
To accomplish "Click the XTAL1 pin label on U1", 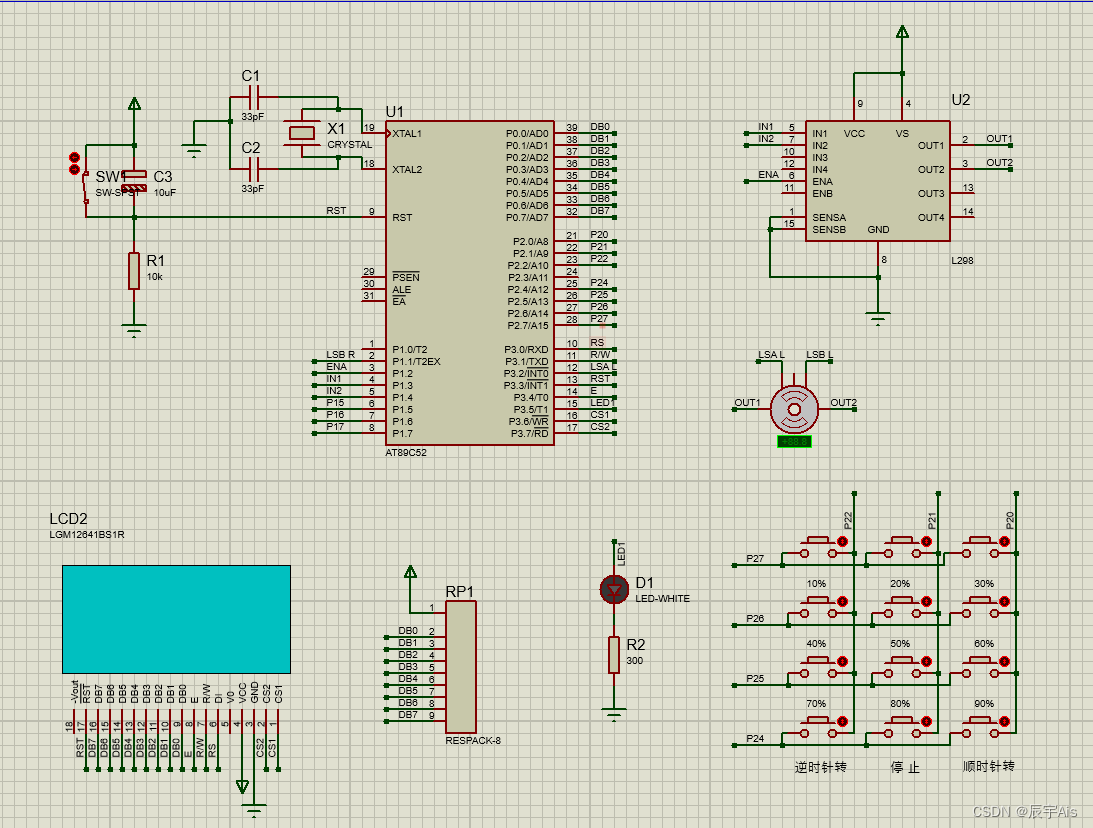I will (406, 133).
